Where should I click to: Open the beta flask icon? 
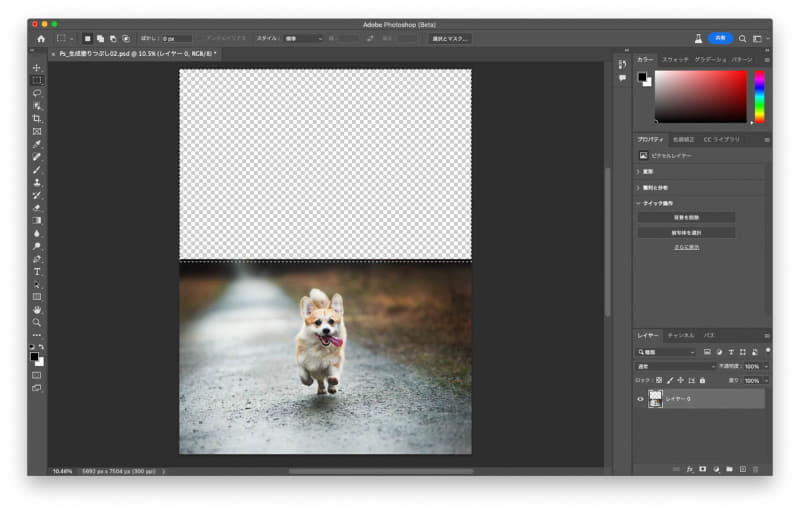(698, 39)
